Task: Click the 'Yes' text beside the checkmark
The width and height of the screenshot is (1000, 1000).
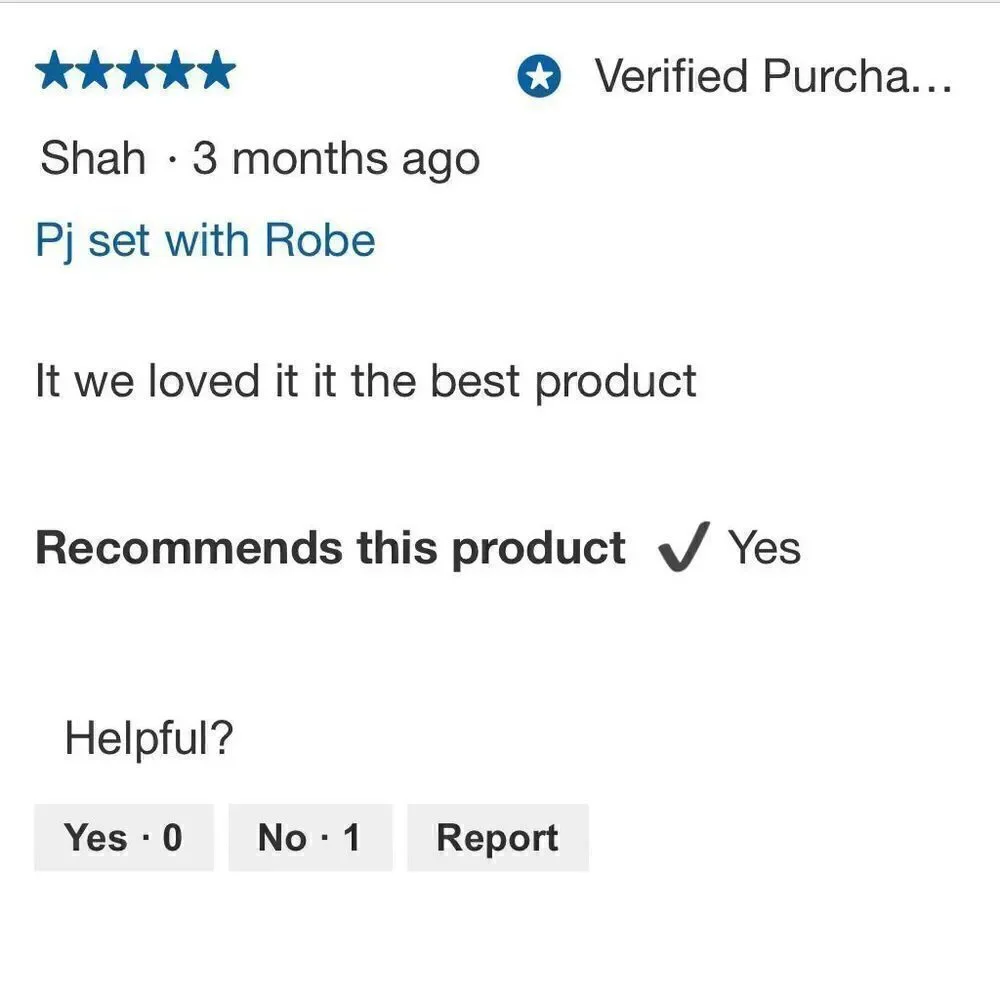Action: pyautogui.click(x=764, y=548)
